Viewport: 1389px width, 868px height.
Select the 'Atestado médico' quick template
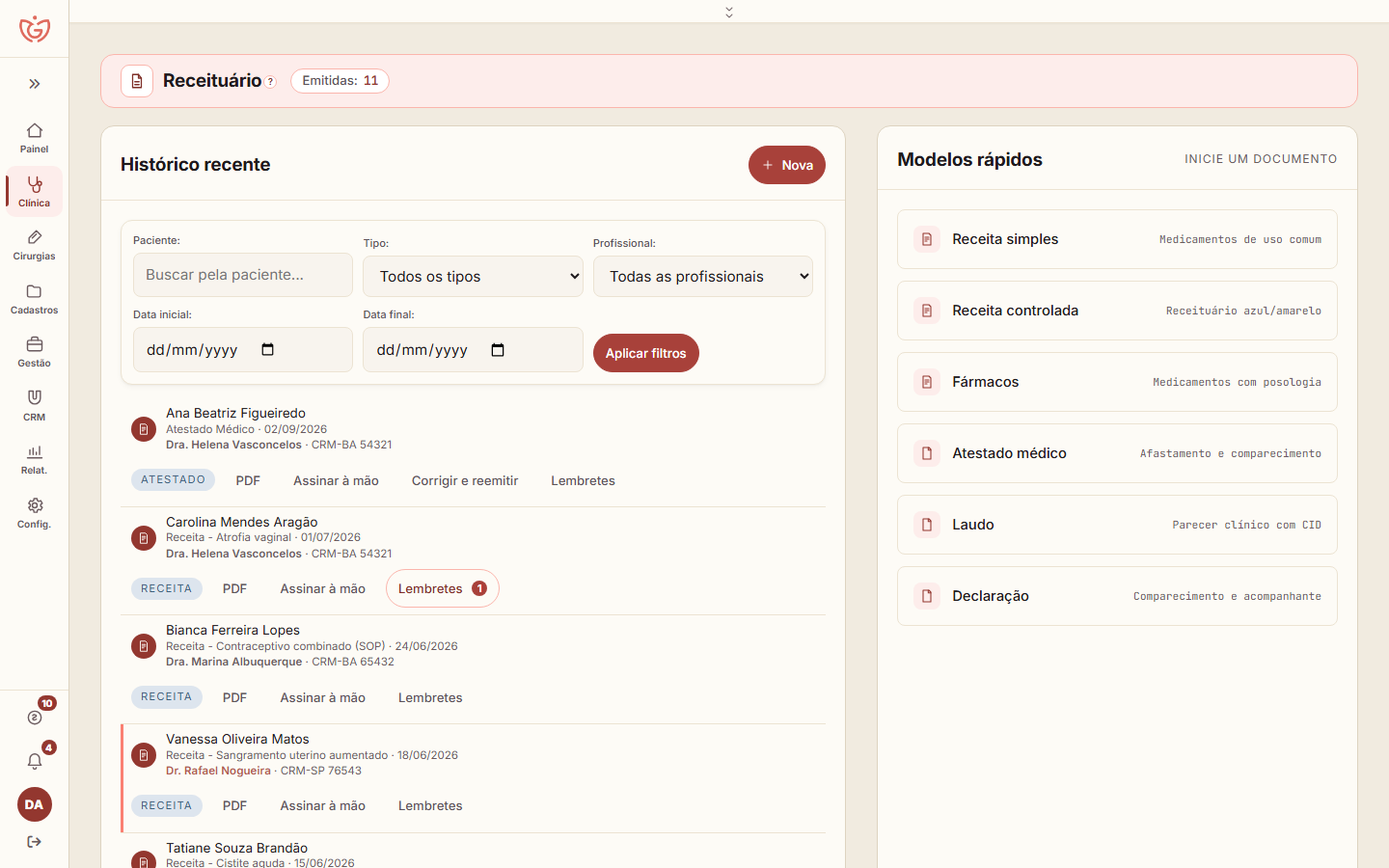[1117, 453]
